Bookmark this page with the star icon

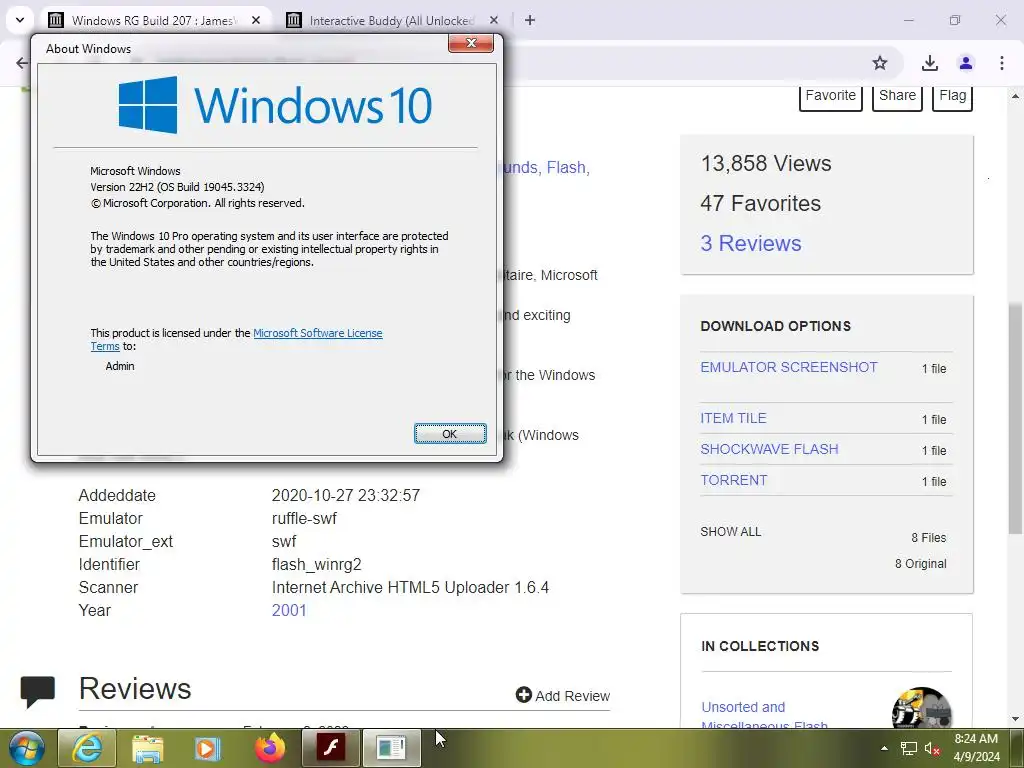click(x=880, y=63)
